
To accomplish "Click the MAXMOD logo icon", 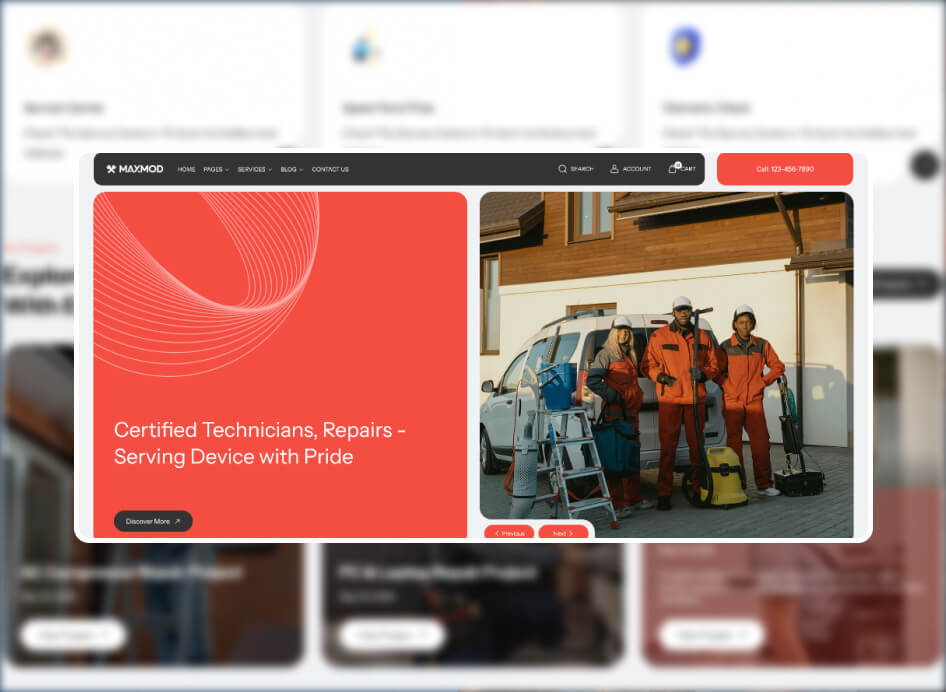I will click(111, 169).
